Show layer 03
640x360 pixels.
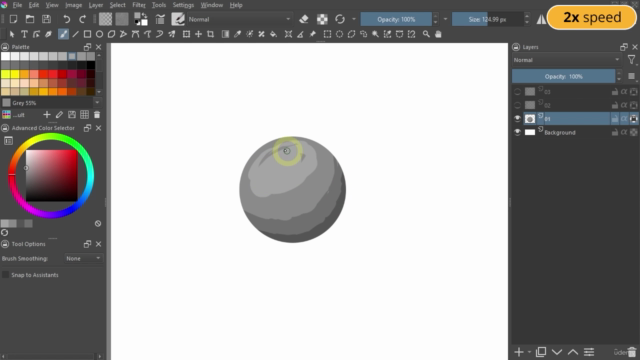[x=518, y=92]
